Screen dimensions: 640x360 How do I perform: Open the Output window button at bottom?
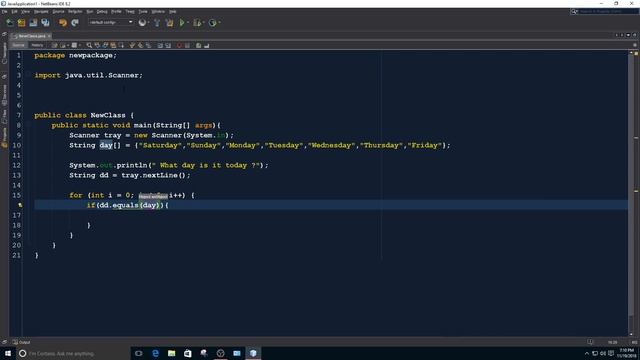pos(21,342)
